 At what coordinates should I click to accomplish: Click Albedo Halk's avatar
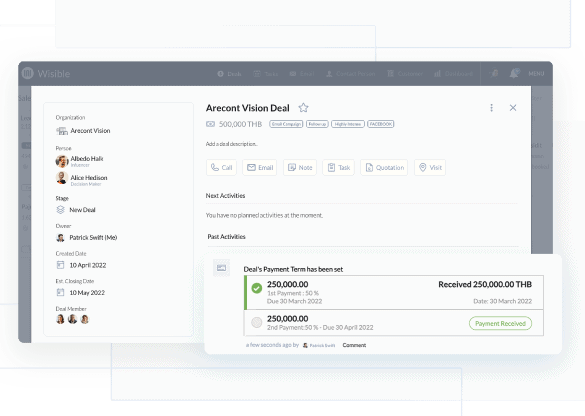point(62,161)
